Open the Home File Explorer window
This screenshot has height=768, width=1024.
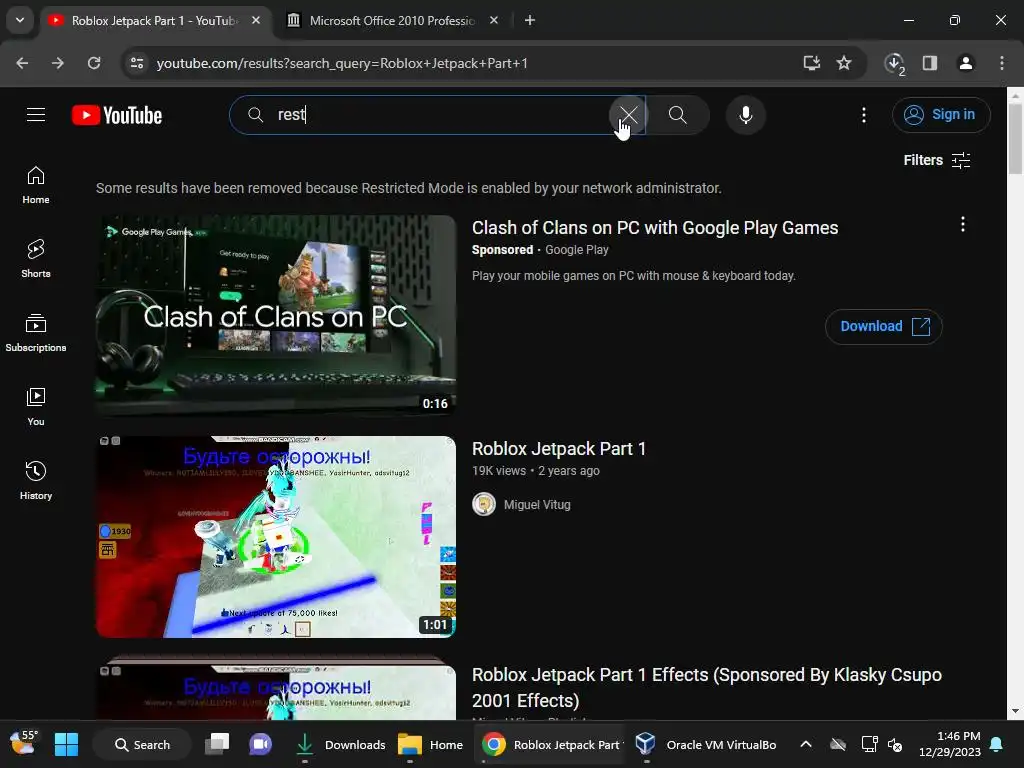pyautogui.click(x=431, y=744)
